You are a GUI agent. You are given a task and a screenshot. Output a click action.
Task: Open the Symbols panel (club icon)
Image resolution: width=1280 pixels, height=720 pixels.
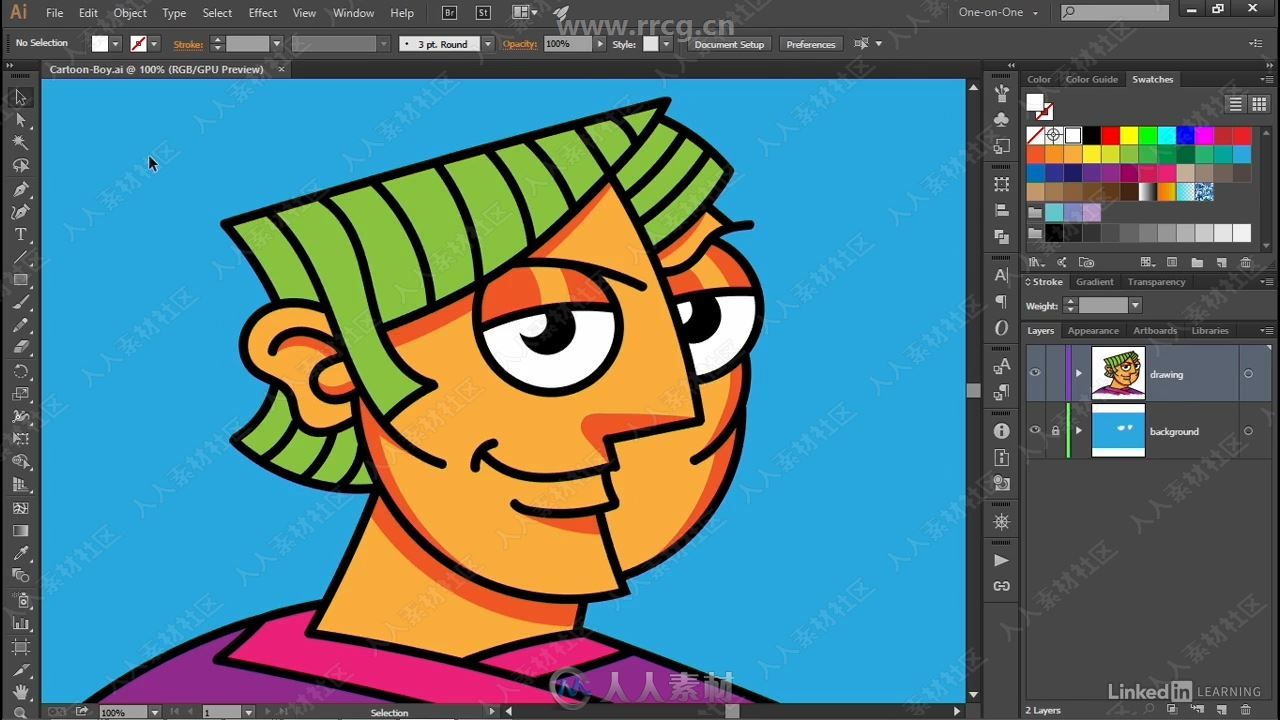click(1001, 119)
